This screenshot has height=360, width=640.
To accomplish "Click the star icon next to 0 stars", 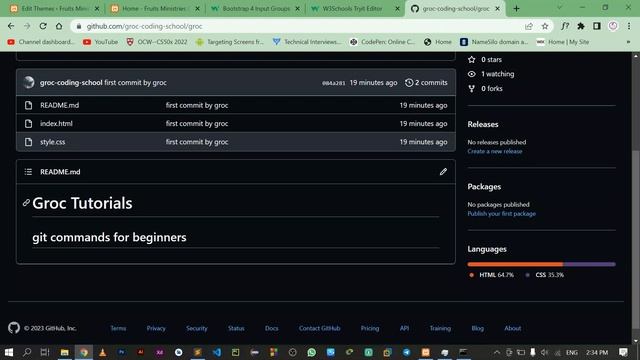I will click(471, 60).
